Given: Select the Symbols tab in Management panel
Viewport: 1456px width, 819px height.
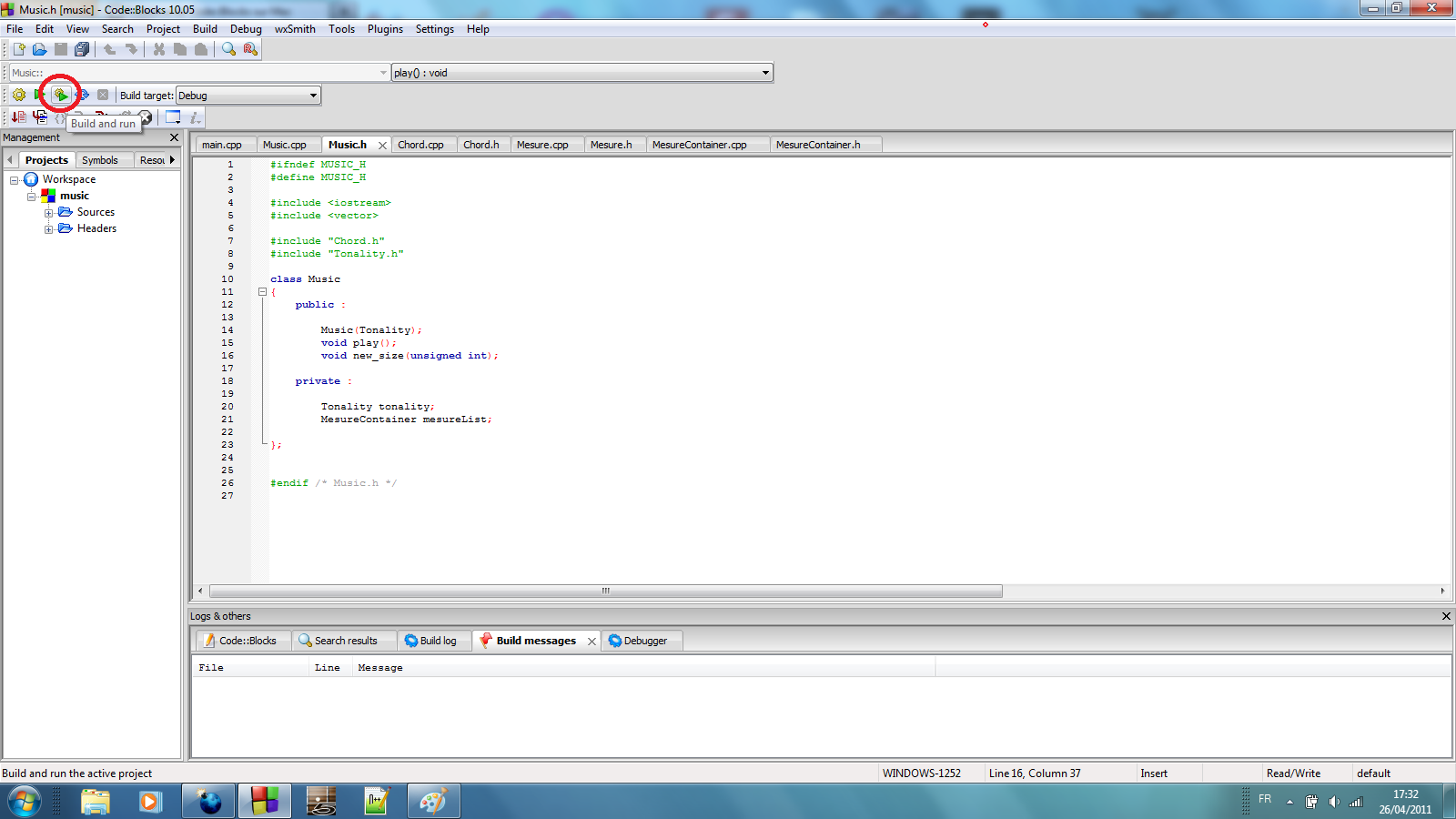Looking at the screenshot, I should (99, 160).
